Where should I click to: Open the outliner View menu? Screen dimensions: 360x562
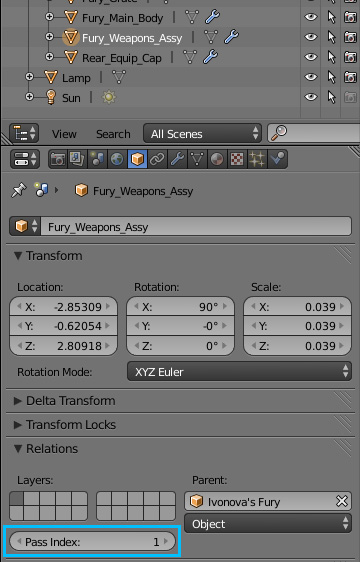click(64, 134)
